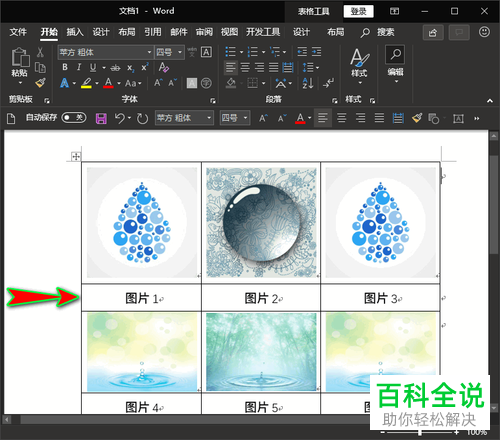Click the Copy icon in clipboard group

coord(40,68)
